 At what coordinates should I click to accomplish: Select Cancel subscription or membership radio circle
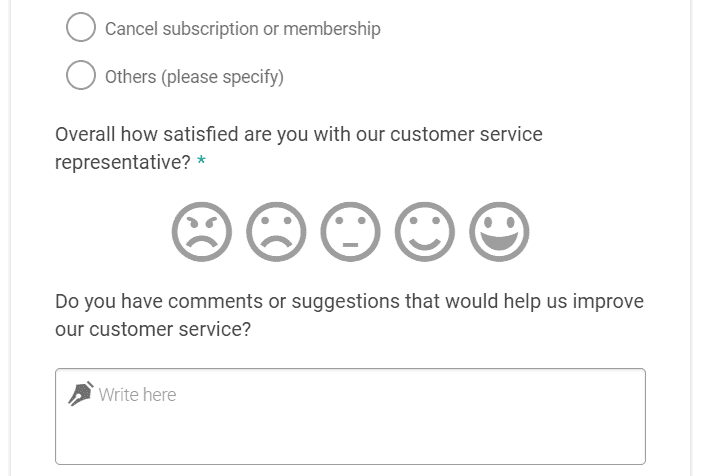(x=81, y=27)
